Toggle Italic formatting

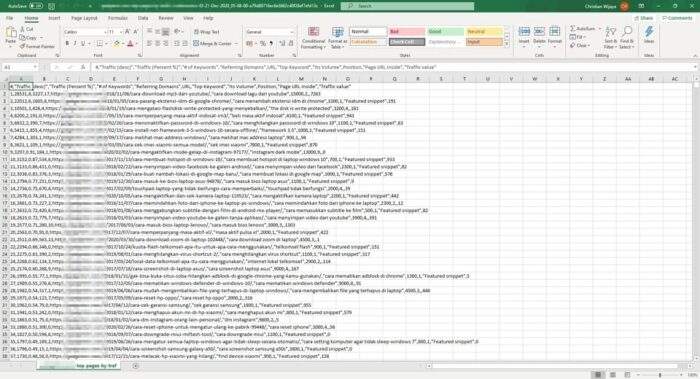click(75, 44)
